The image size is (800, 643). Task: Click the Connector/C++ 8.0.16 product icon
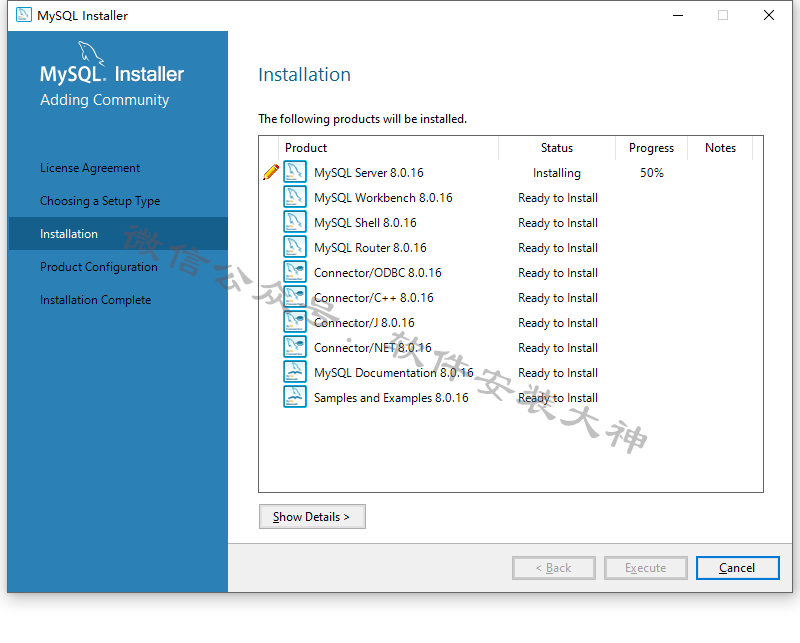[x=295, y=297]
